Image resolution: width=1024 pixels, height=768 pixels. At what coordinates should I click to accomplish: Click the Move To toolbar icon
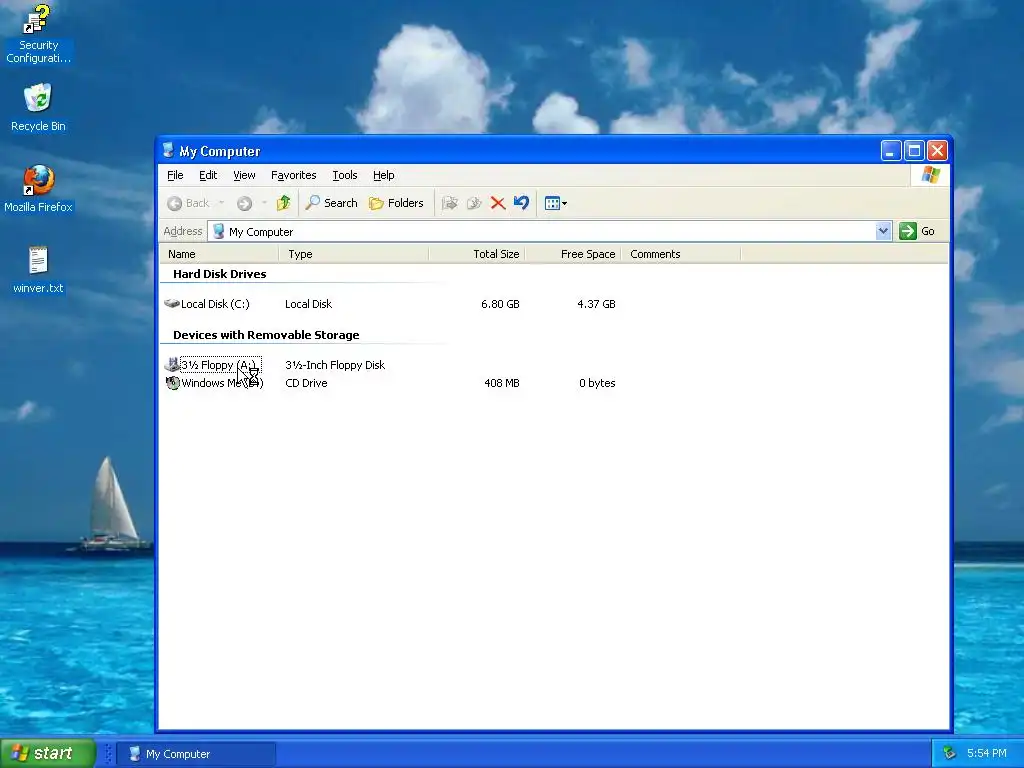coord(449,203)
